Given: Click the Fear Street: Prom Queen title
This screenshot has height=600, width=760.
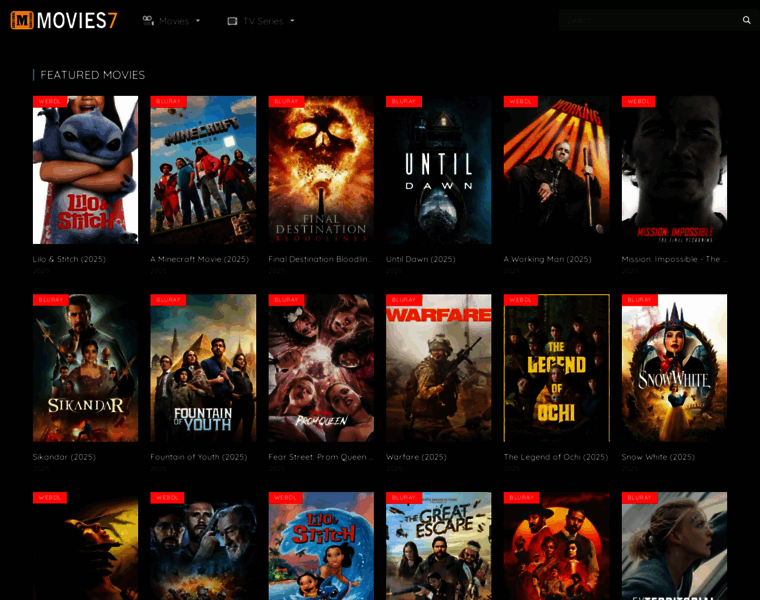Looking at the screenshot, I should coord(320,457).
